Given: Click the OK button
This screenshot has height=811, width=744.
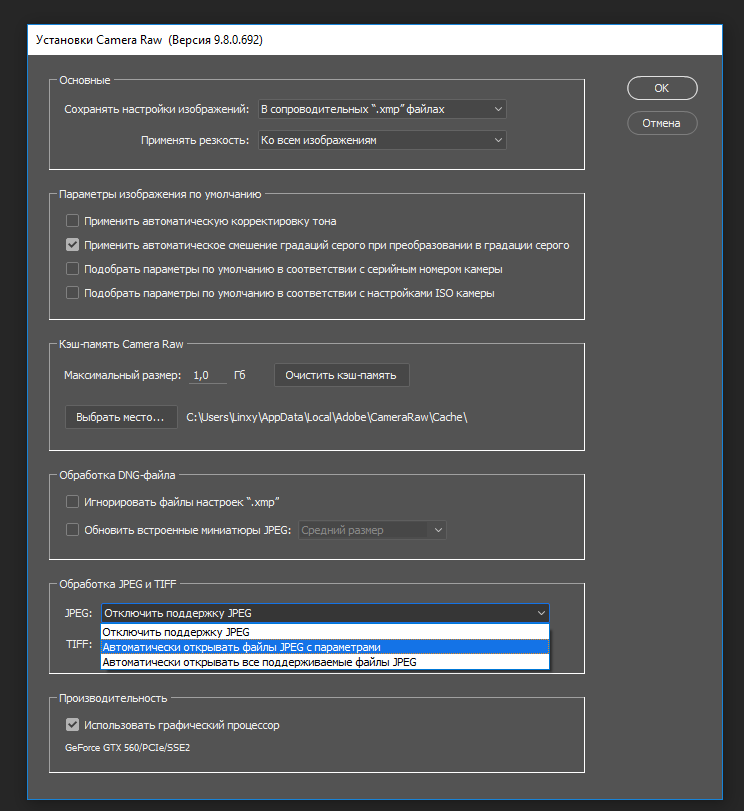Looking at the screenshot, I should click(662, 88).
